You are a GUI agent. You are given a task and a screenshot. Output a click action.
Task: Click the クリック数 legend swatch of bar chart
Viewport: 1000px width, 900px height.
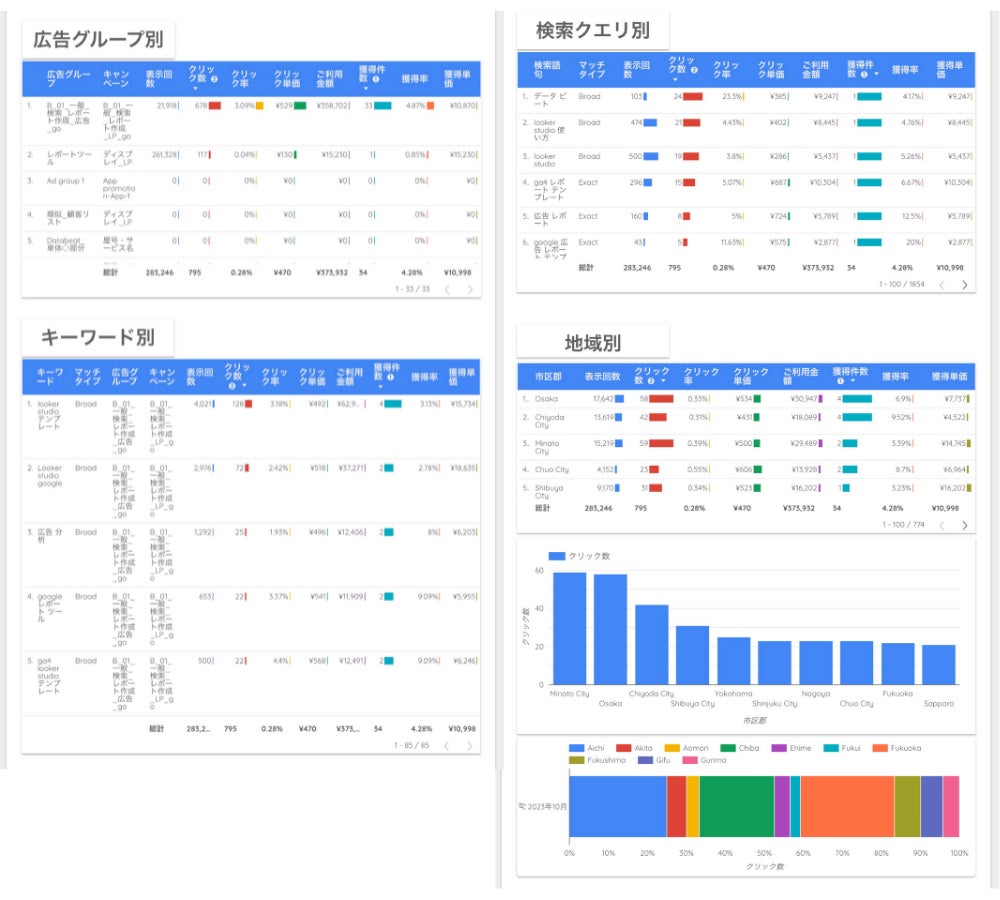[557, 556]
